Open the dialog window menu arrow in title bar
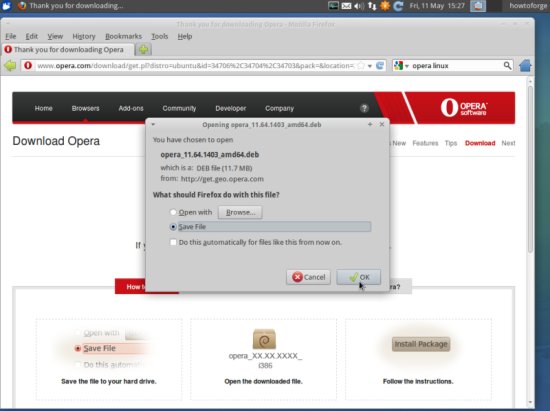The width and height of the screenshot is (550, 411). [153, 124]
